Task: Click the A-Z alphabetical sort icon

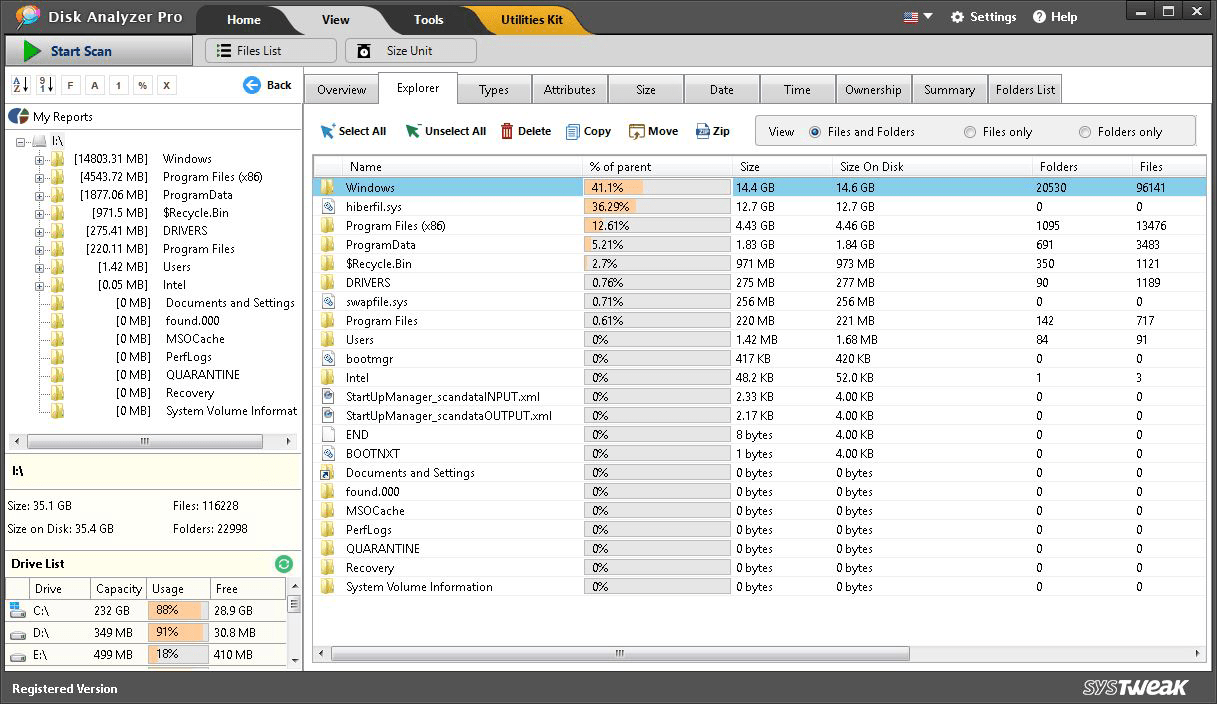Action: click(20, 85)
